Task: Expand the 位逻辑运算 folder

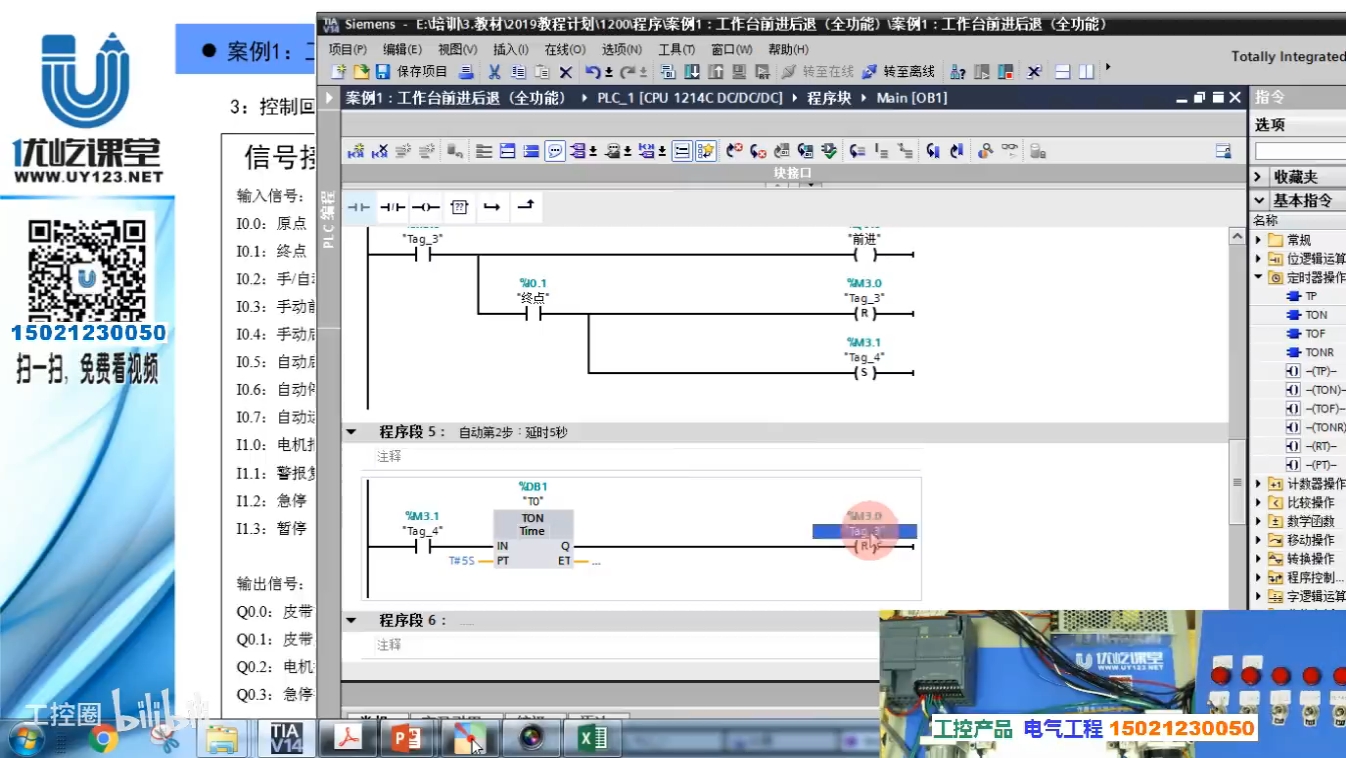Action: (1259, 259)
